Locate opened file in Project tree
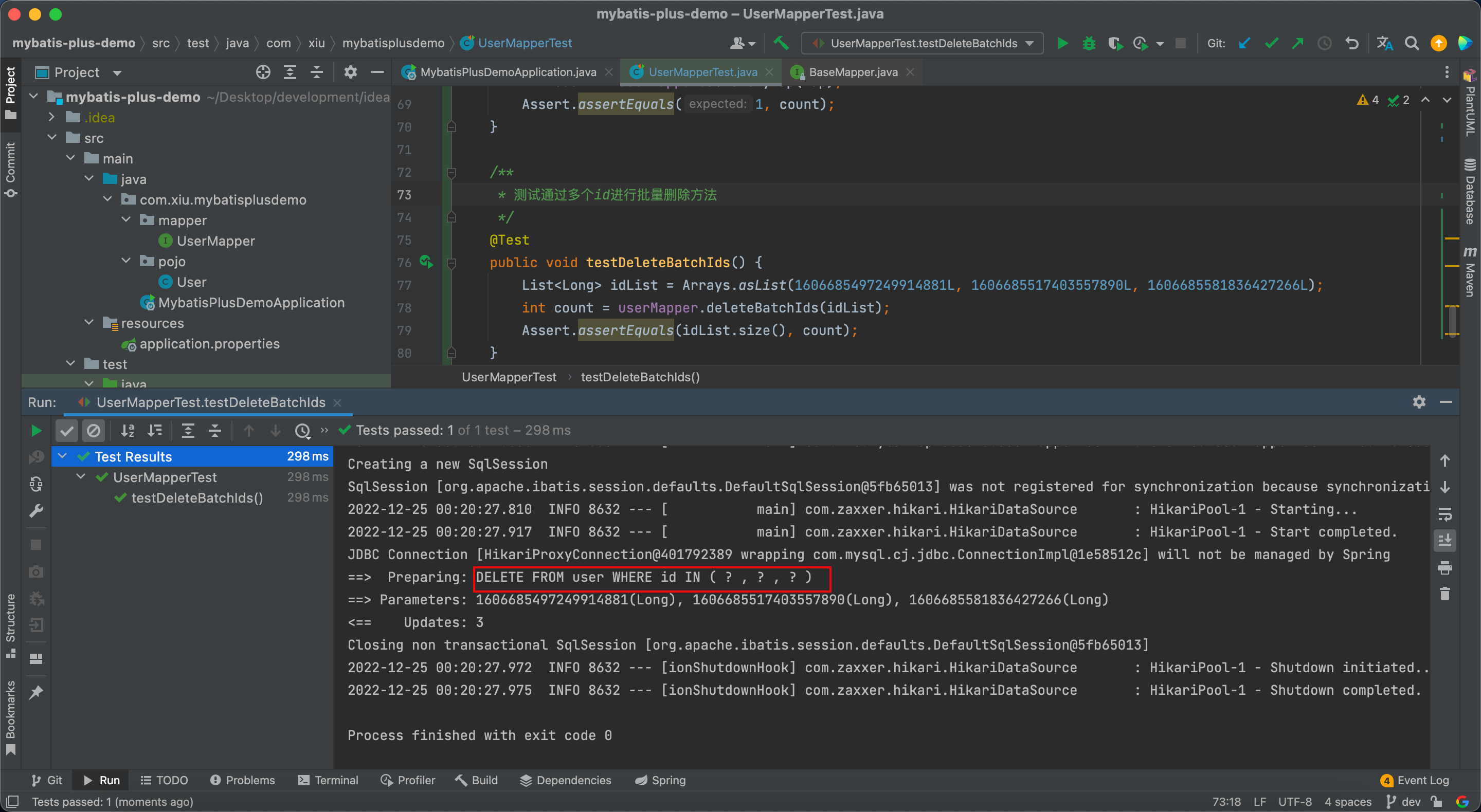The height and width of the screenshot is (812, 1481). coord(263,72)
